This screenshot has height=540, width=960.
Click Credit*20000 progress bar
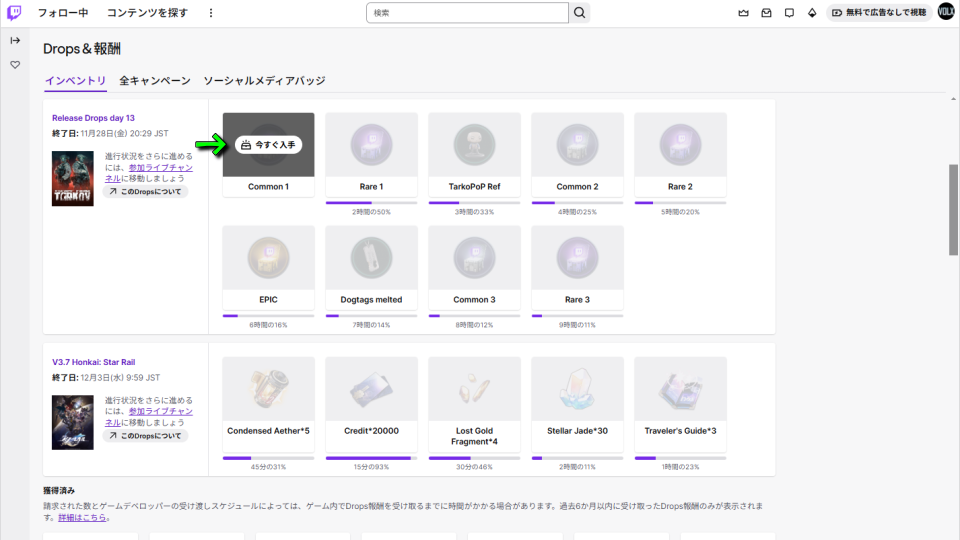pos(372,458)
